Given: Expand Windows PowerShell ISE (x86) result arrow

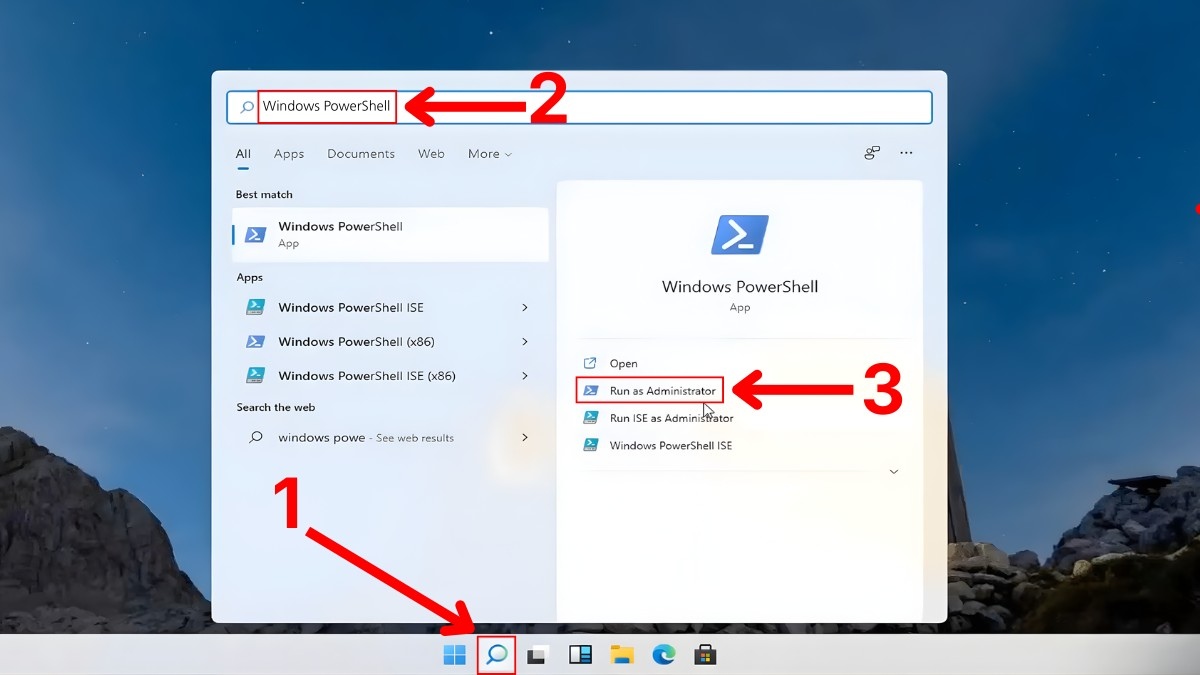Looking at the screenshot, I should [525, 375].
